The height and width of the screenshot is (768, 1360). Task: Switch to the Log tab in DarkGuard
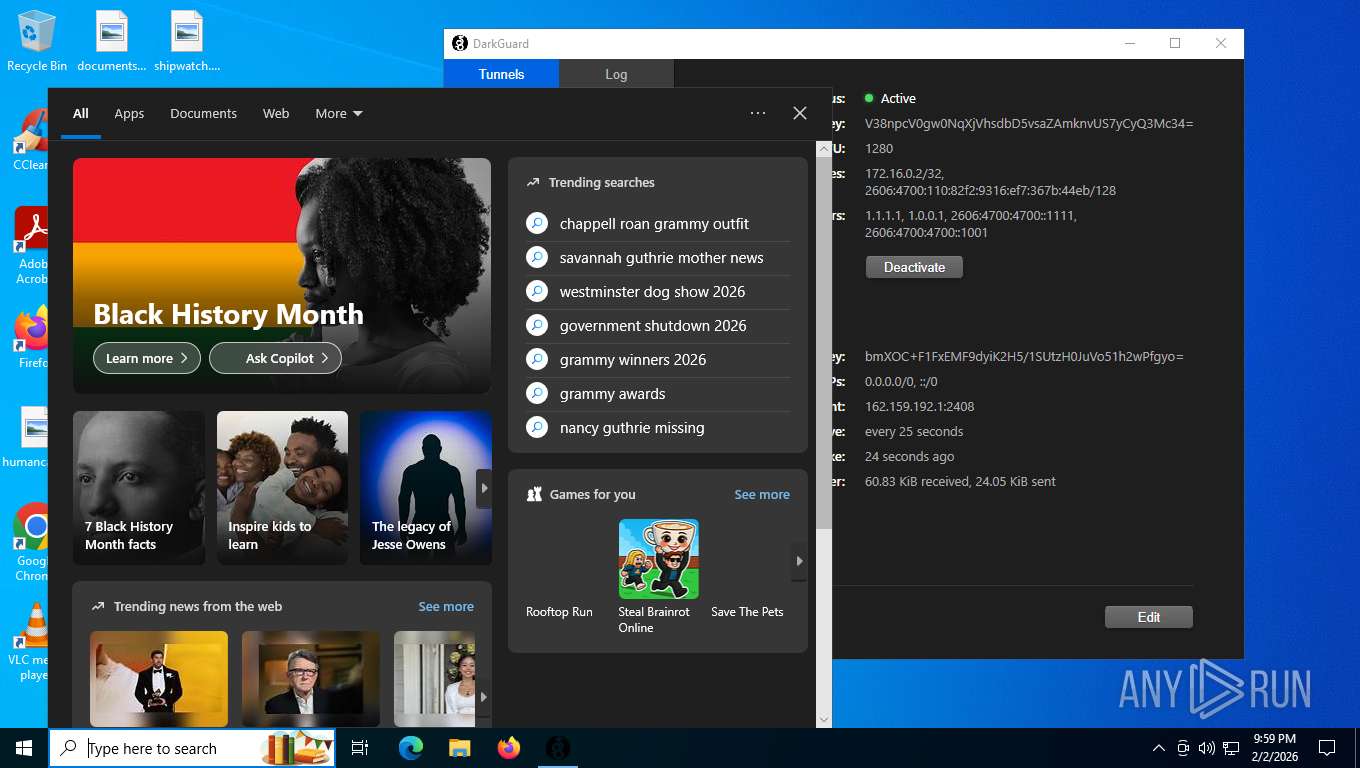pyautogui.click(x=616, y=74)
